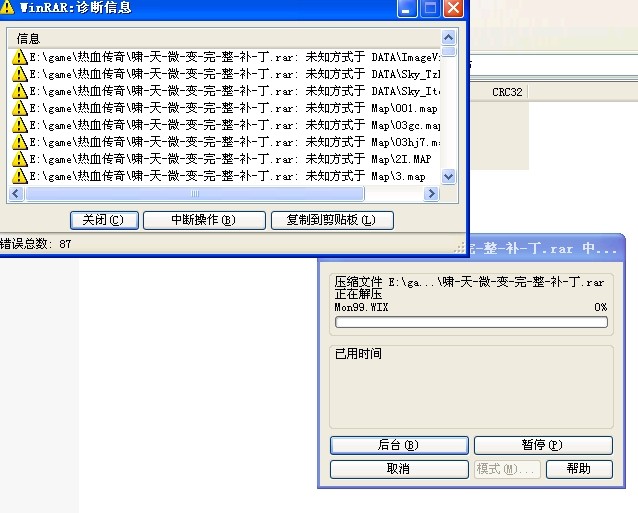Screen dimensions: 638x513
Task: Select the error text for Map\03hj7
Action: click(x=235, y=143)
